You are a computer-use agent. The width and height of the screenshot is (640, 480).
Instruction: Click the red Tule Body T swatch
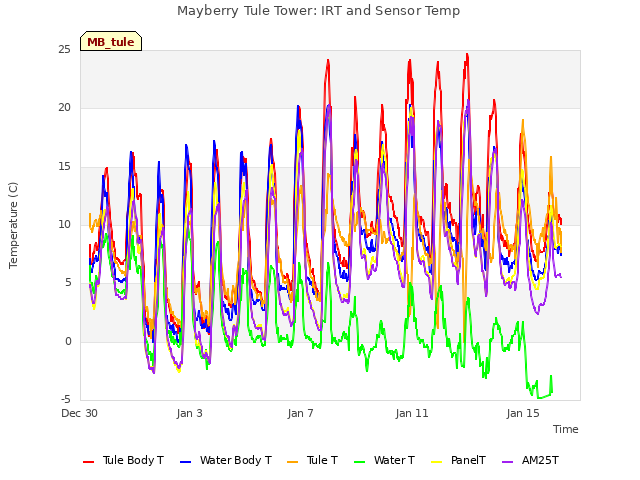pyautogui.click(x=89, y=462)
